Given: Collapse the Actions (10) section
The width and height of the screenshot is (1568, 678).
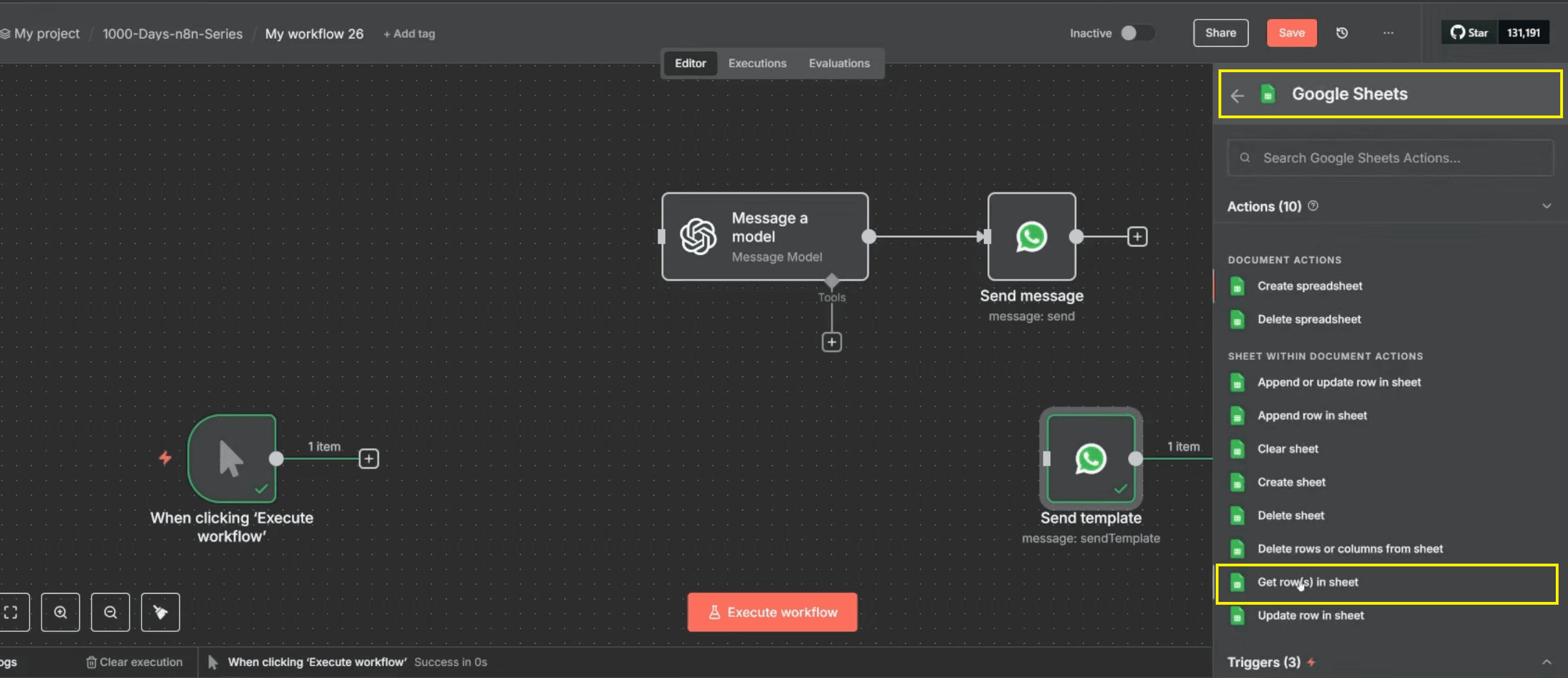Looking at the screenshot, I should pos(1546,206).
